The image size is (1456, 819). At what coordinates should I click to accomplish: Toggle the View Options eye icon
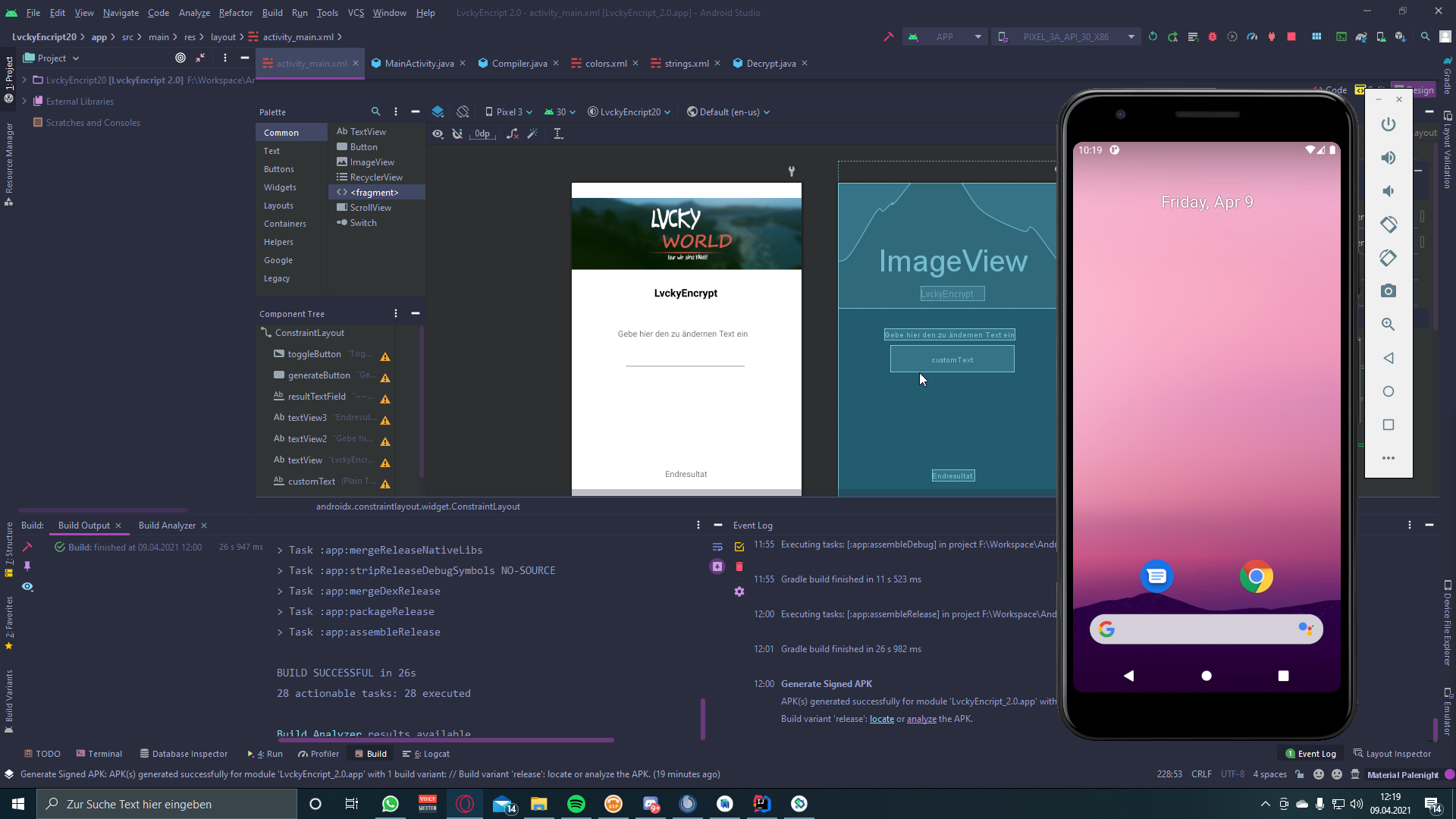438,133
